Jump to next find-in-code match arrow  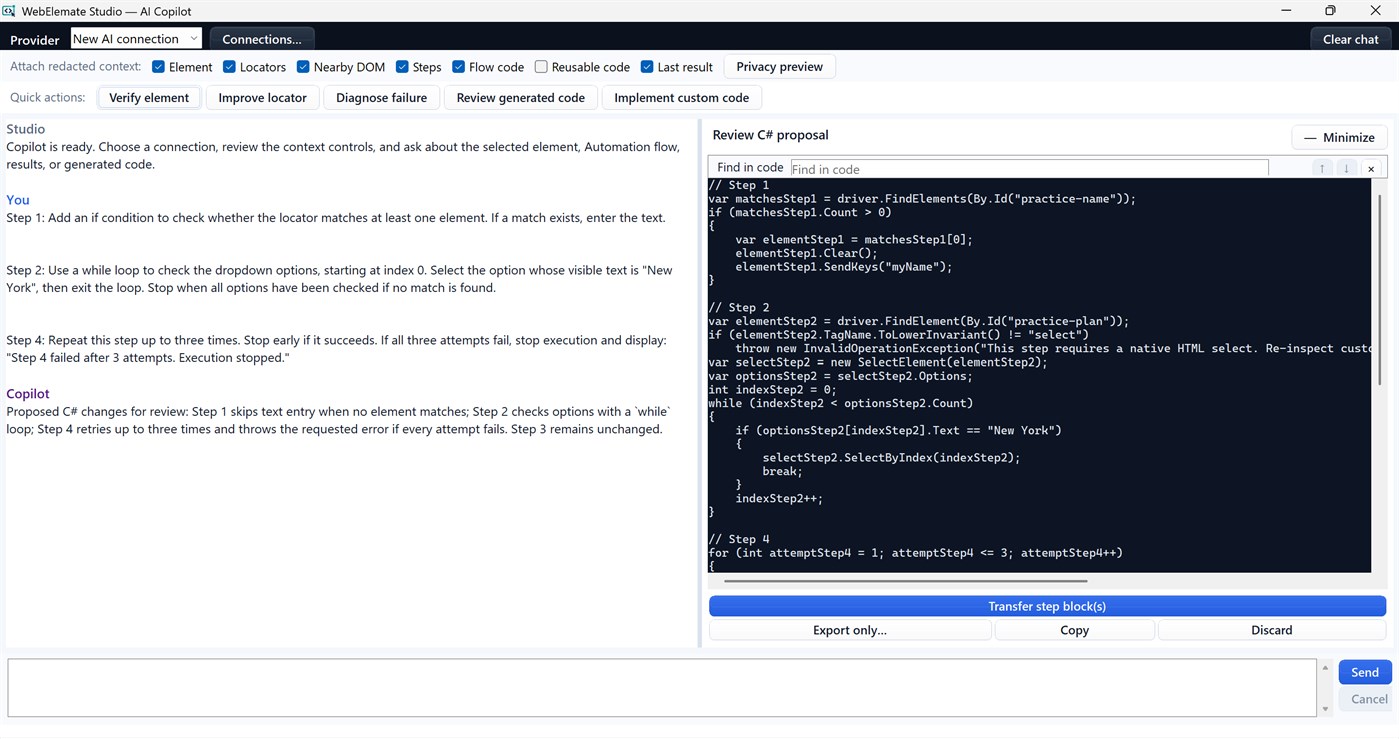pos(1346,168)
